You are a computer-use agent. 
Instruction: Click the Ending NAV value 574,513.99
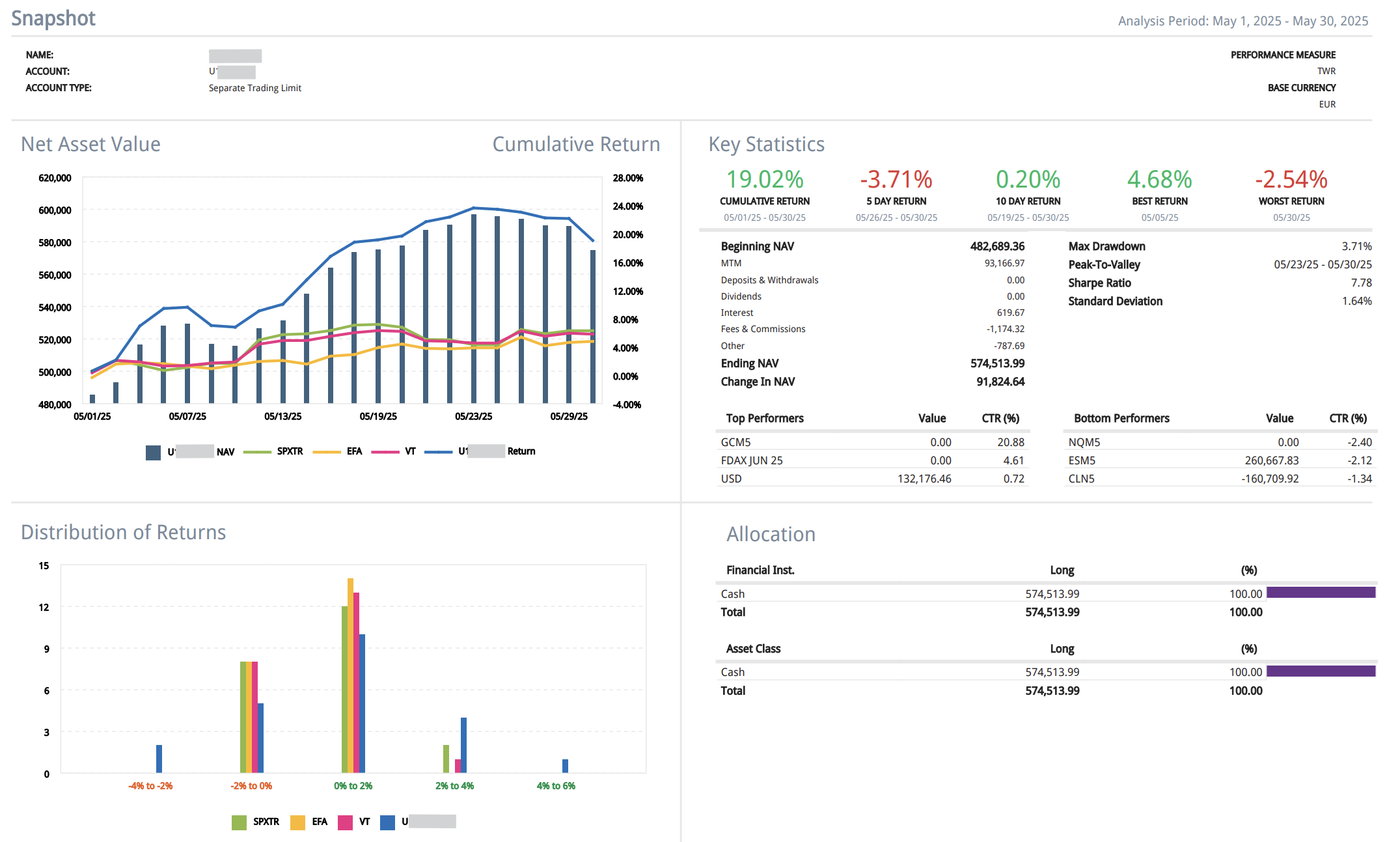996,363
